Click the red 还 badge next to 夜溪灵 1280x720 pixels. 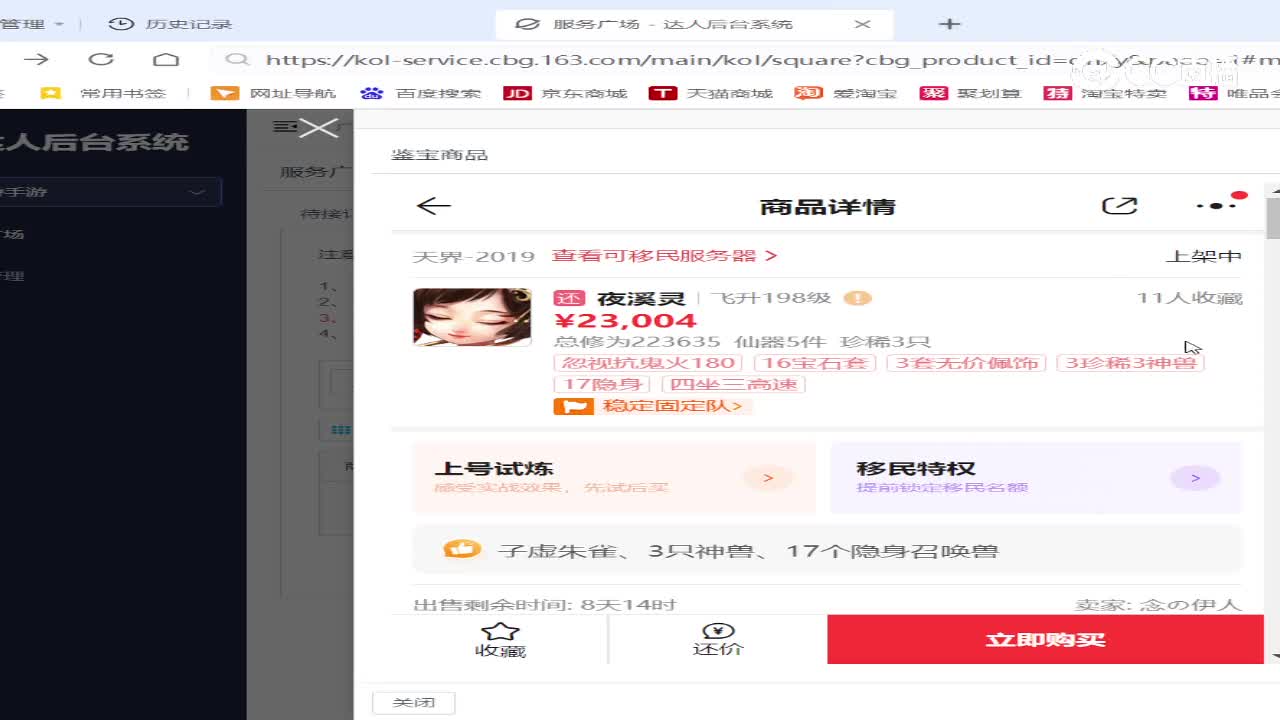(x=569, y=298)
